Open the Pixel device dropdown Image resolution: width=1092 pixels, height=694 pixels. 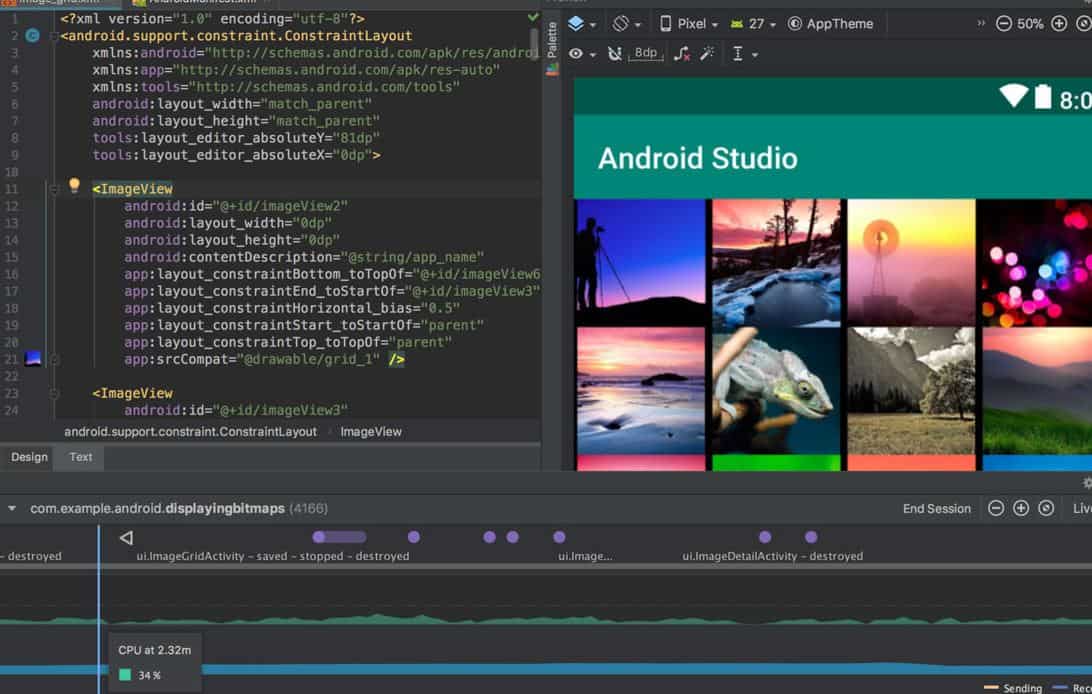pyautogui.click(x=688, y=24)
